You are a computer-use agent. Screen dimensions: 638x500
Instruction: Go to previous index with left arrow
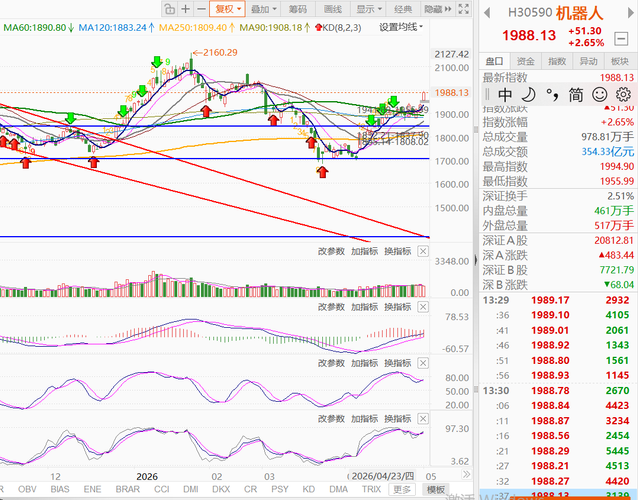pyautogui.click(x=486, y=13)
